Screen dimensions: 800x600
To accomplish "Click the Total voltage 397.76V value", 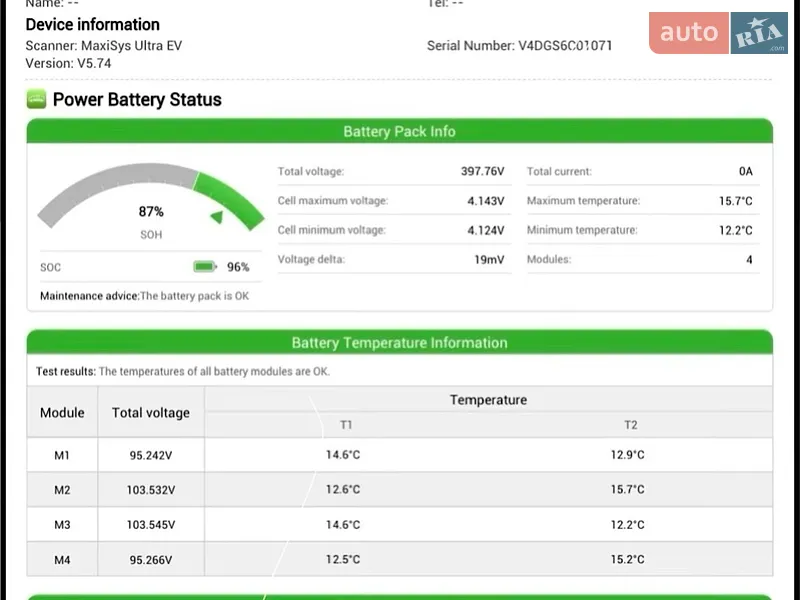I will [x=483, y=171].
